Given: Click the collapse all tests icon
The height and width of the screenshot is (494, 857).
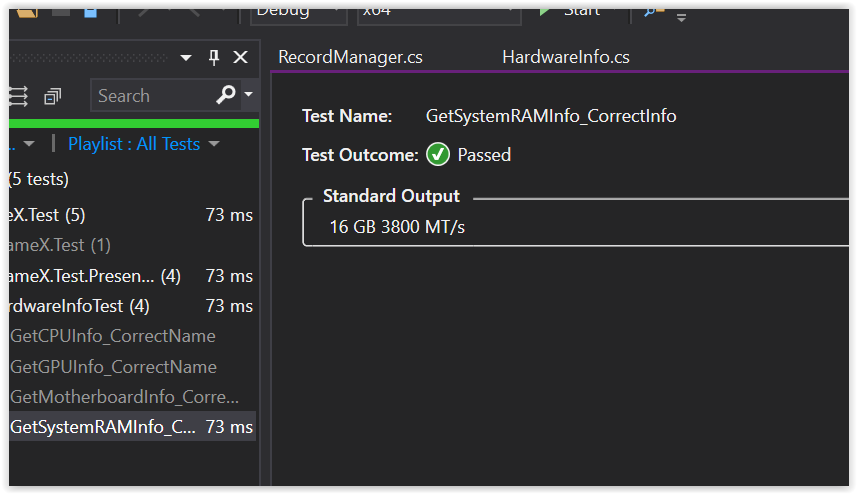Looking at the screenshot, I should tap(52, 96).
